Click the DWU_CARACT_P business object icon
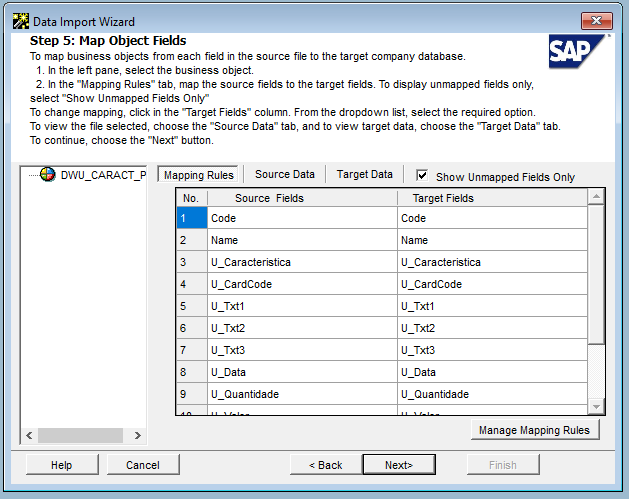The height and width of the screenshot is (499, 629). 49,175
